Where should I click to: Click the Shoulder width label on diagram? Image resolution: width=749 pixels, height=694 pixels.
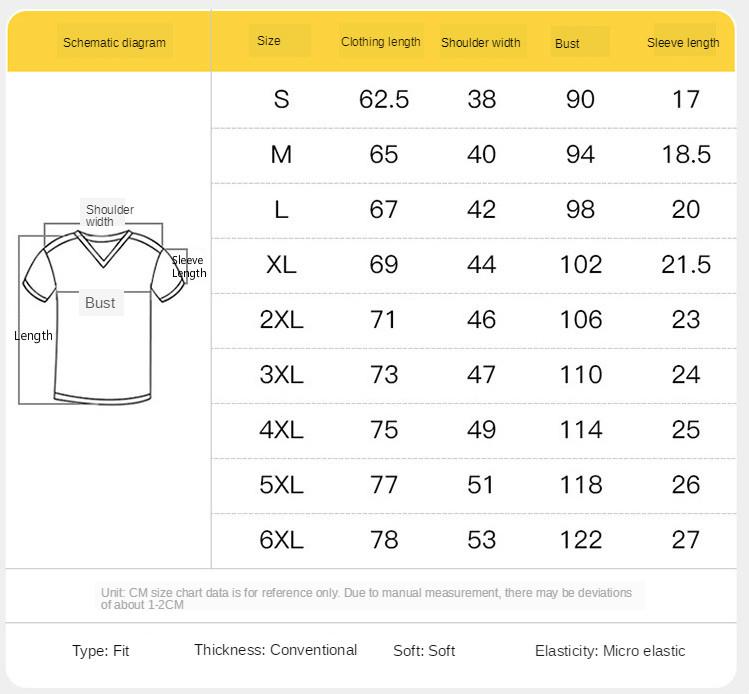click(x=109, y=215)
